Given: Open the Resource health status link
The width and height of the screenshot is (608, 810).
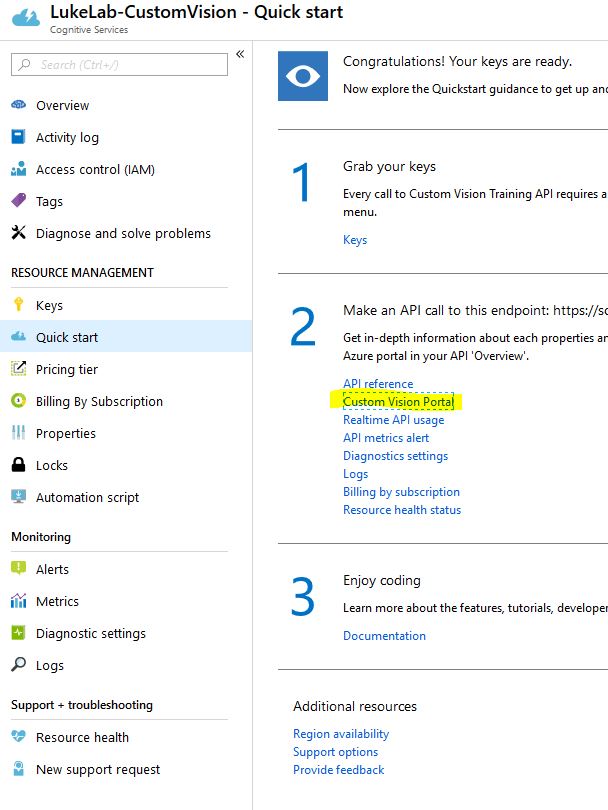Looking at the screenshot, I should (x=402, y=510).
